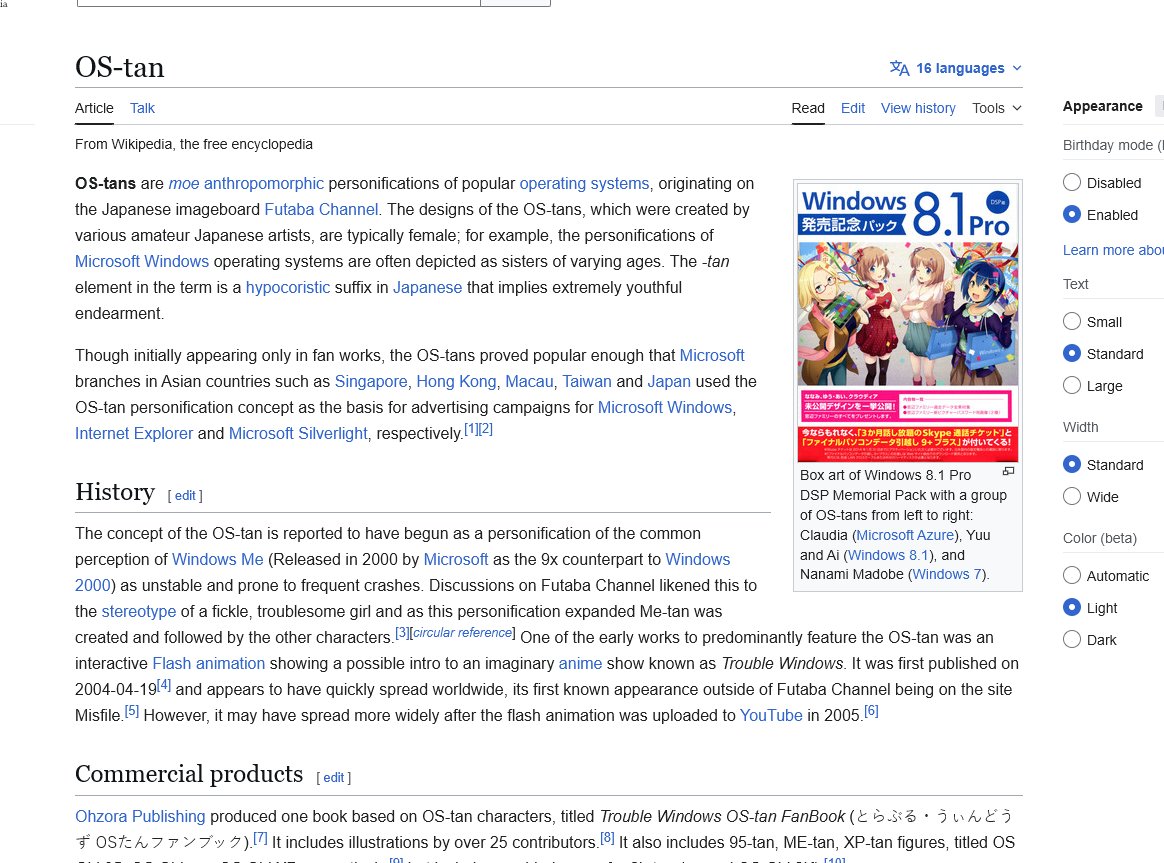Open the YouTube link
The image size is (1164, 863).
point(771,715)
